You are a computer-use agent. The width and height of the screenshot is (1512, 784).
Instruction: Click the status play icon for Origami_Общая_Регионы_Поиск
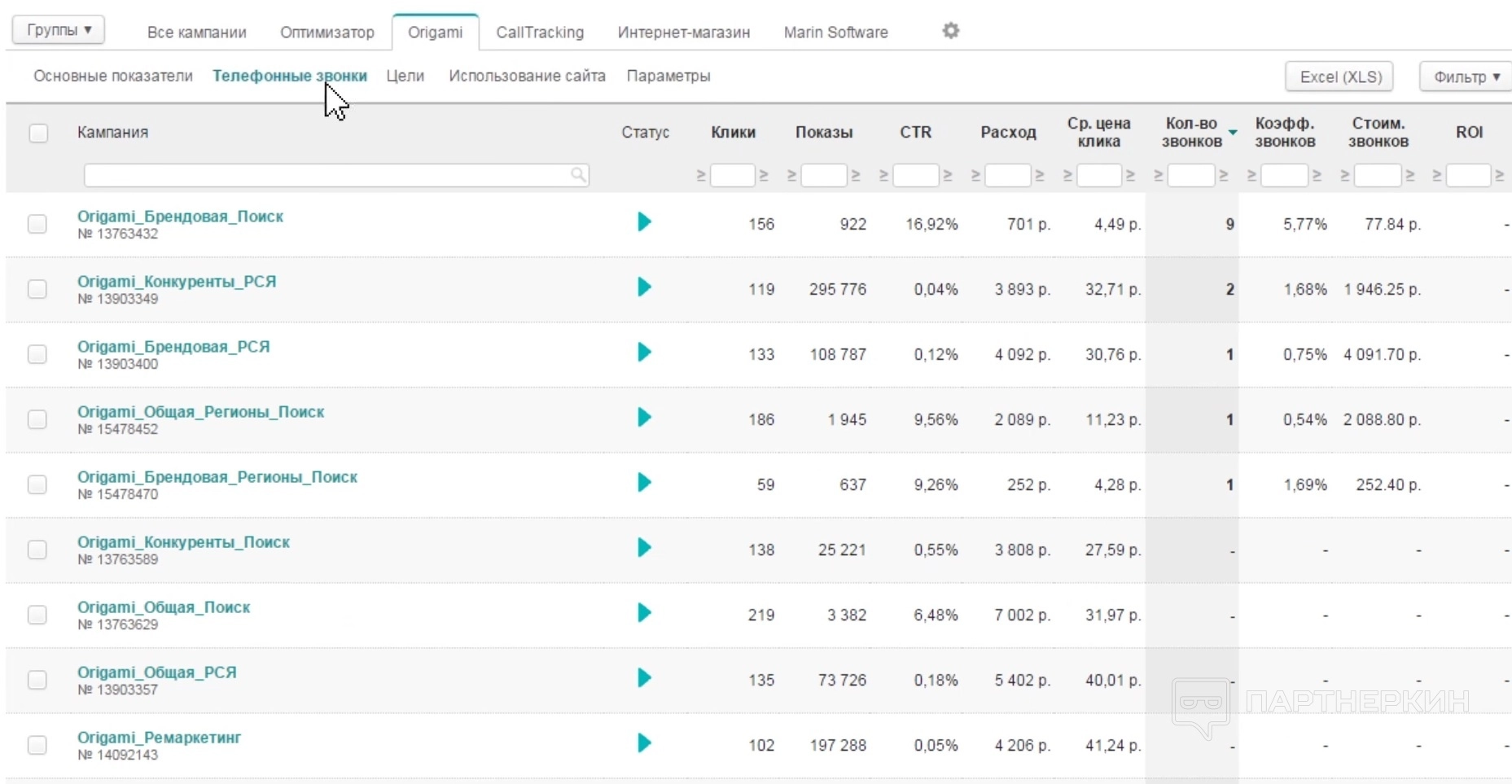tap(644, 417)
